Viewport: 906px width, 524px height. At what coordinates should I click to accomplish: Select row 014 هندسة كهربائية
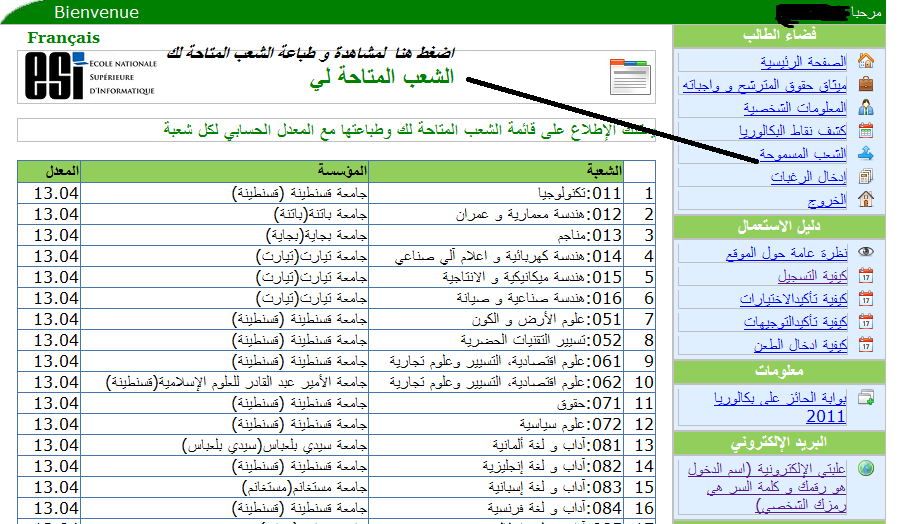click(336, 256)
